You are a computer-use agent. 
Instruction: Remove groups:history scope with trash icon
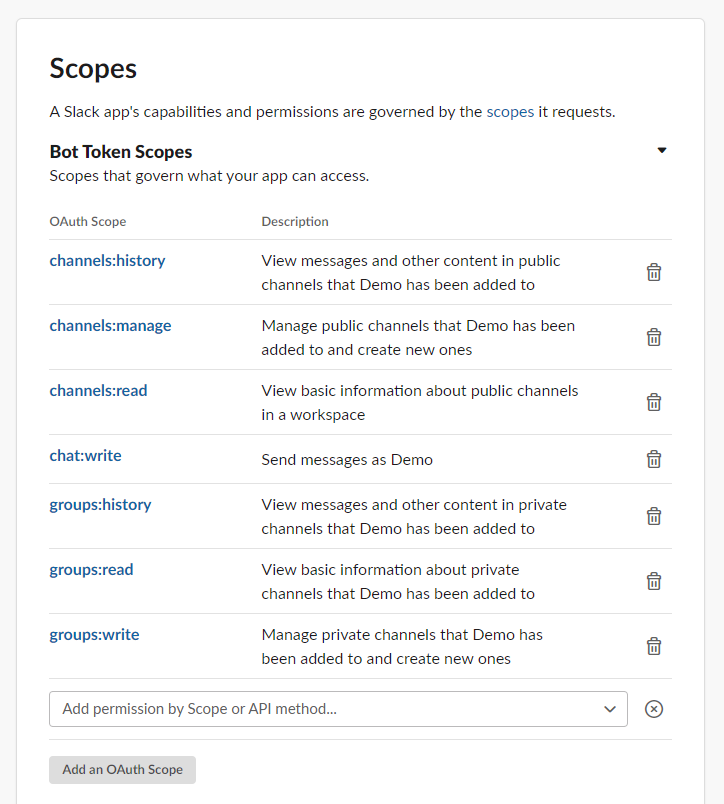(654, 516)
